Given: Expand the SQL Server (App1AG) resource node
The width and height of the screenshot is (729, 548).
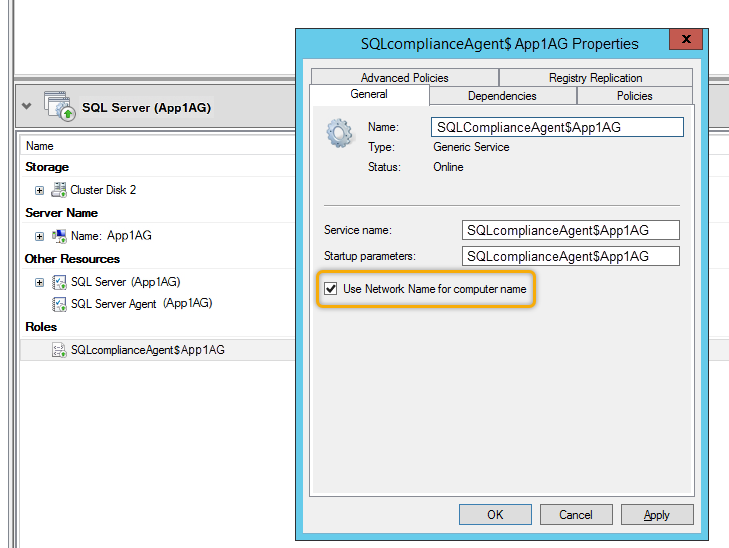Looking at the screenshot, I should [40, 282].
